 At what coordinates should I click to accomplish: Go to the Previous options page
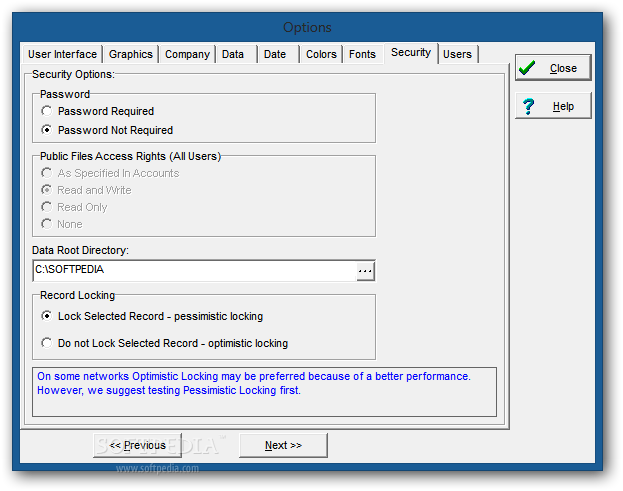(x=137, y=445)
